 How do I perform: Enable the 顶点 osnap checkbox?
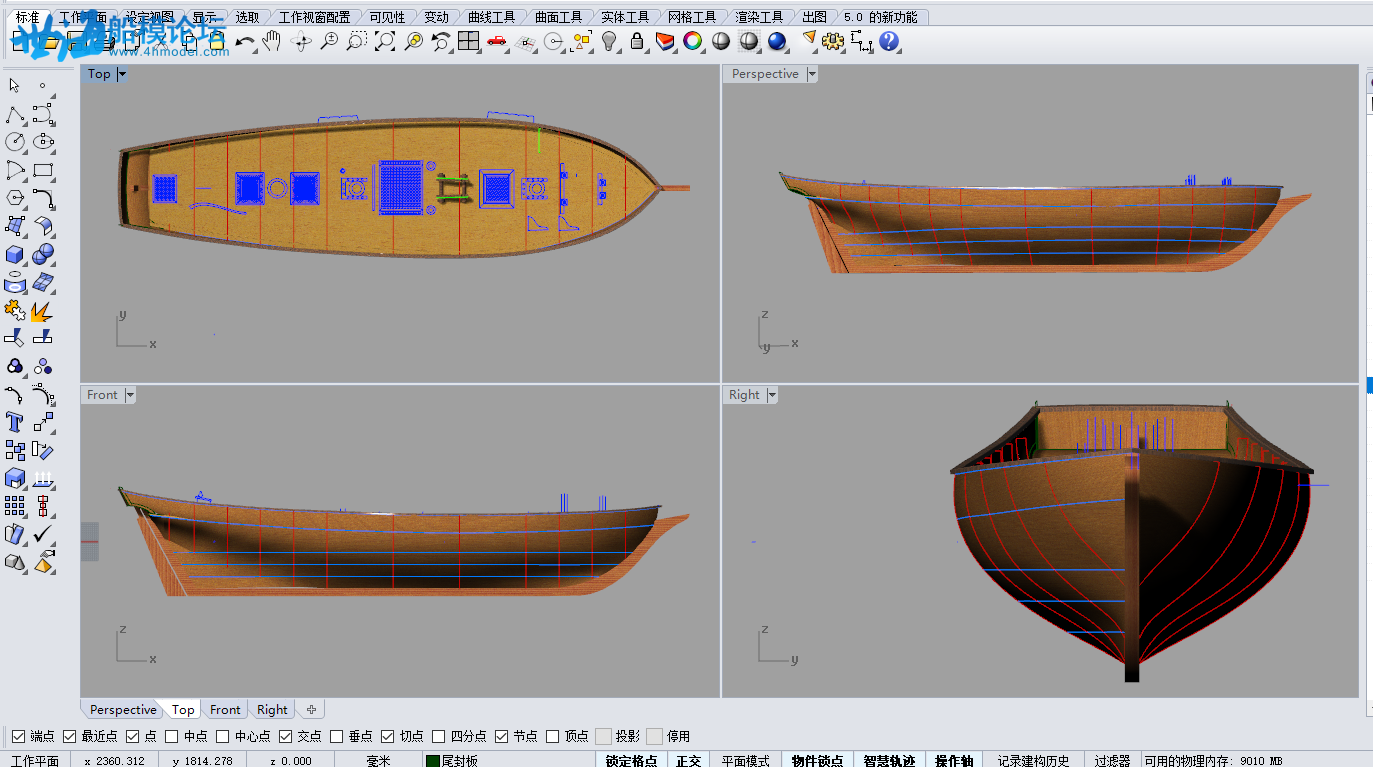553,736
